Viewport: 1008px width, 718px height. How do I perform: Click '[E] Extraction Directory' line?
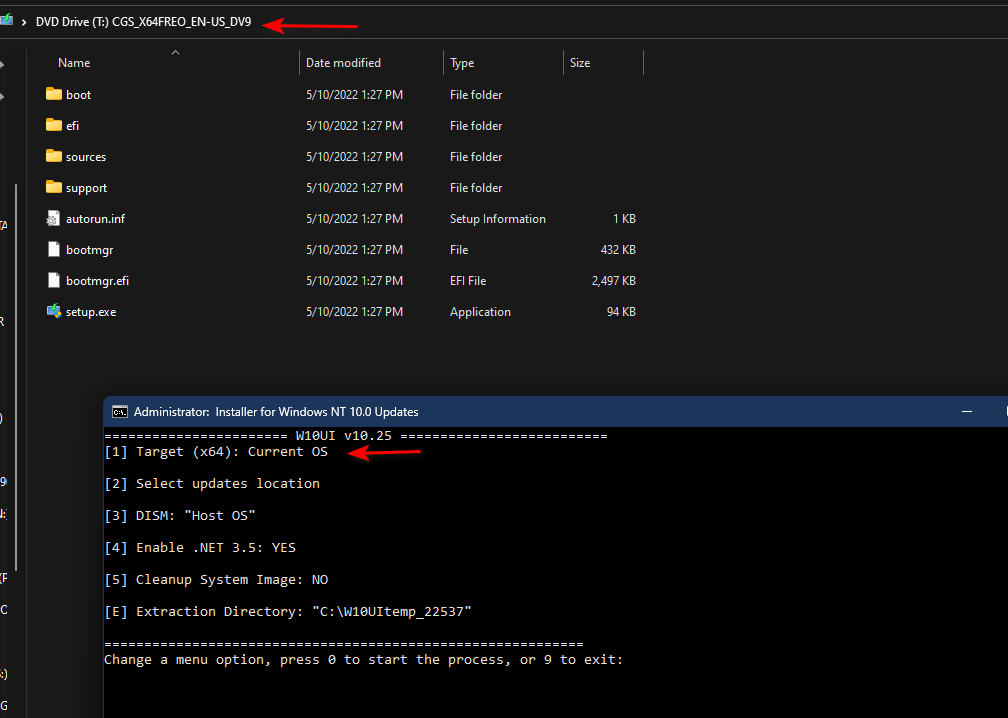coord(288,611)
